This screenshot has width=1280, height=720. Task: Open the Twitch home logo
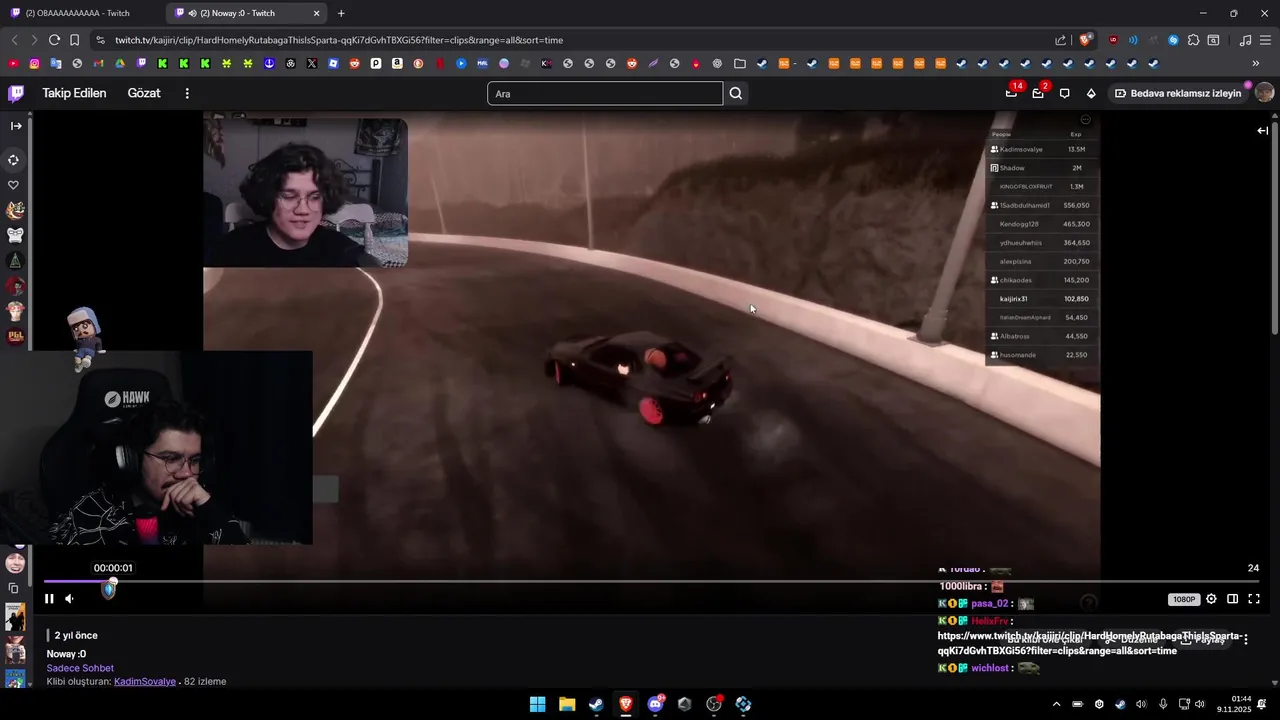tap(16, 93)
